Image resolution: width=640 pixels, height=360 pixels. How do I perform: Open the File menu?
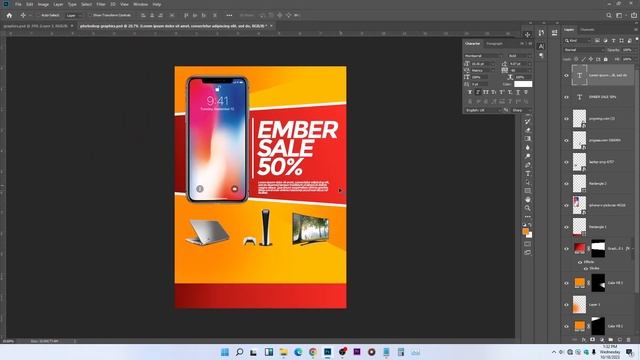point(18,4)
